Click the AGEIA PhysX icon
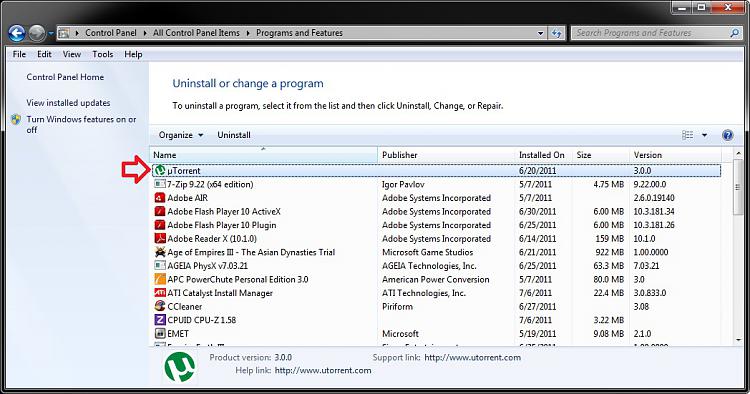Screen dimensions: 750x394 (x=160, y=265)
